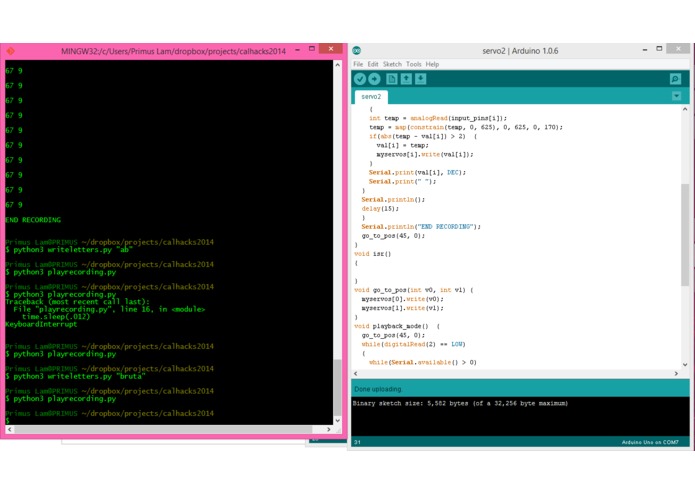
Task: Click the code editor scroll down arrow
Action: click(x=685, y=365)
